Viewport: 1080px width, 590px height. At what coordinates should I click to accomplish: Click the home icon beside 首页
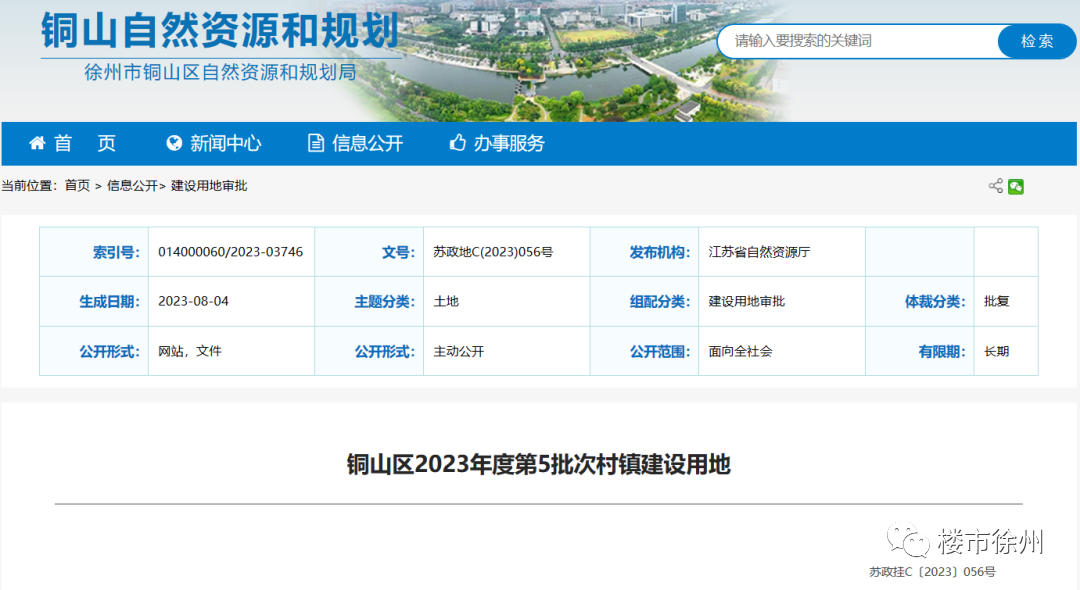(x=37, y=143)
